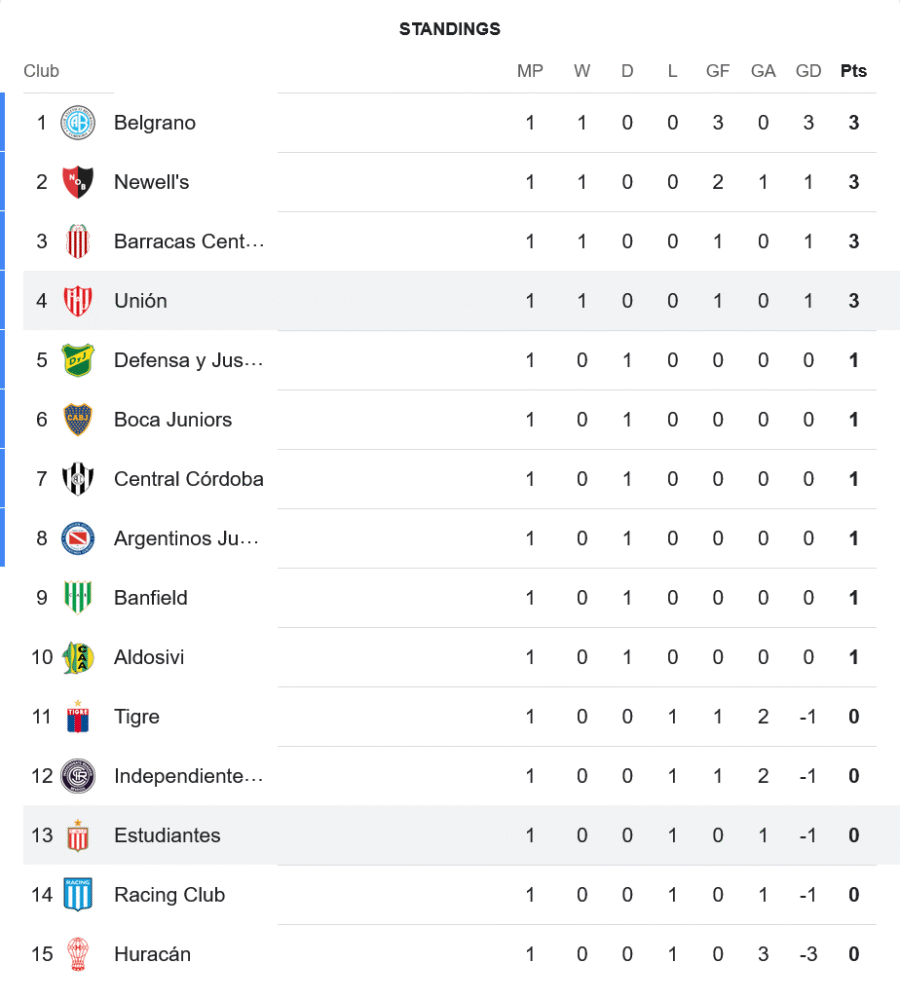Click the Boca Juniors crest icon

pyautogui.click(x=78, y=419)
